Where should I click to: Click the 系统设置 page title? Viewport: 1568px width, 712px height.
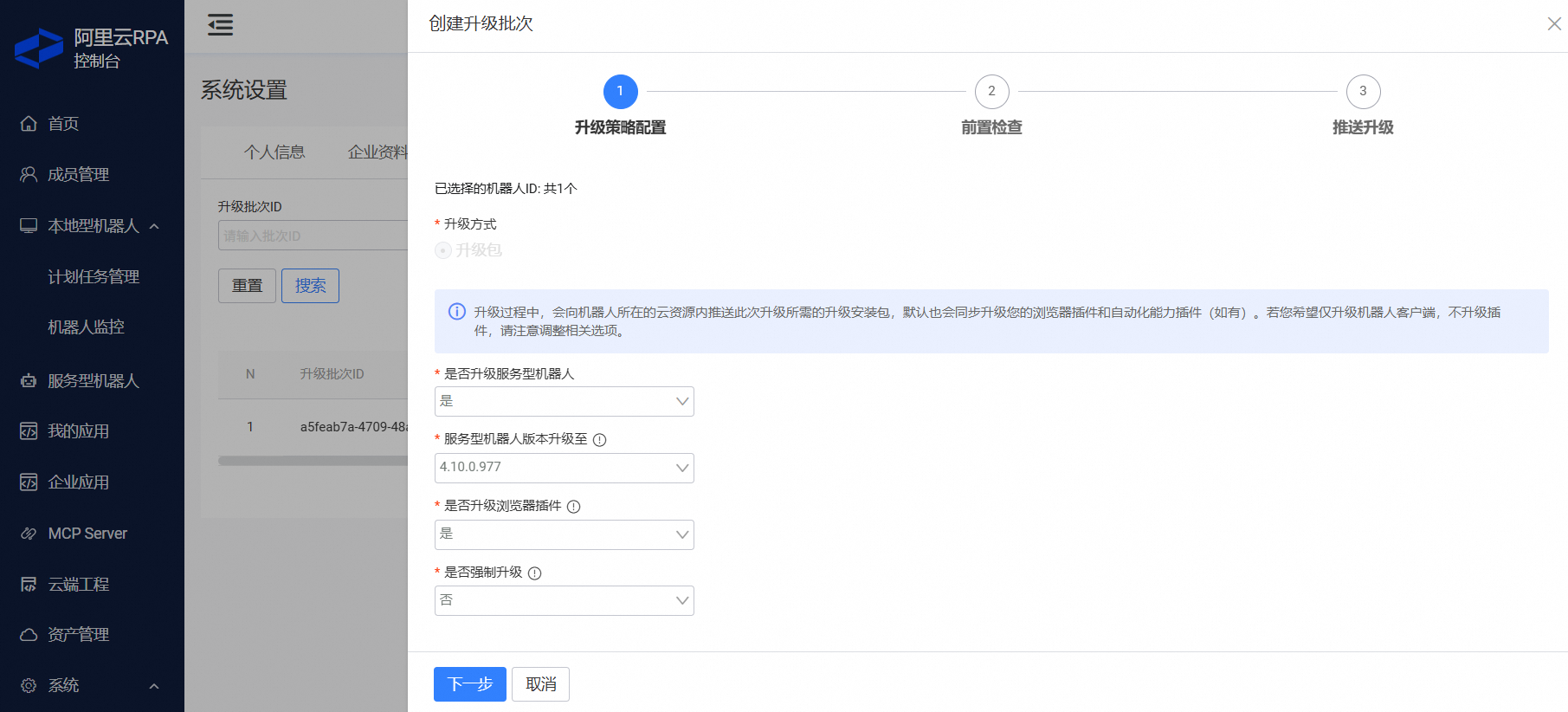coord(244,90)
